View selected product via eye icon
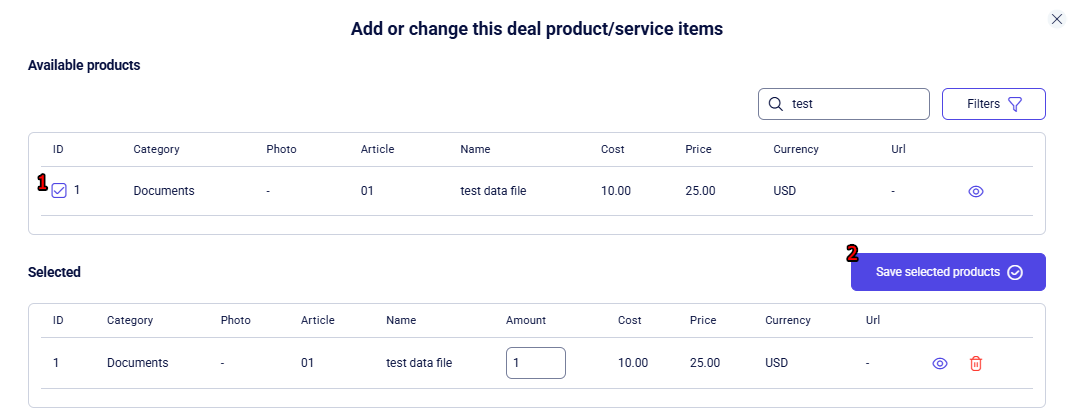This screenshot has height=418, width=1077. click(x=939, y=364)
